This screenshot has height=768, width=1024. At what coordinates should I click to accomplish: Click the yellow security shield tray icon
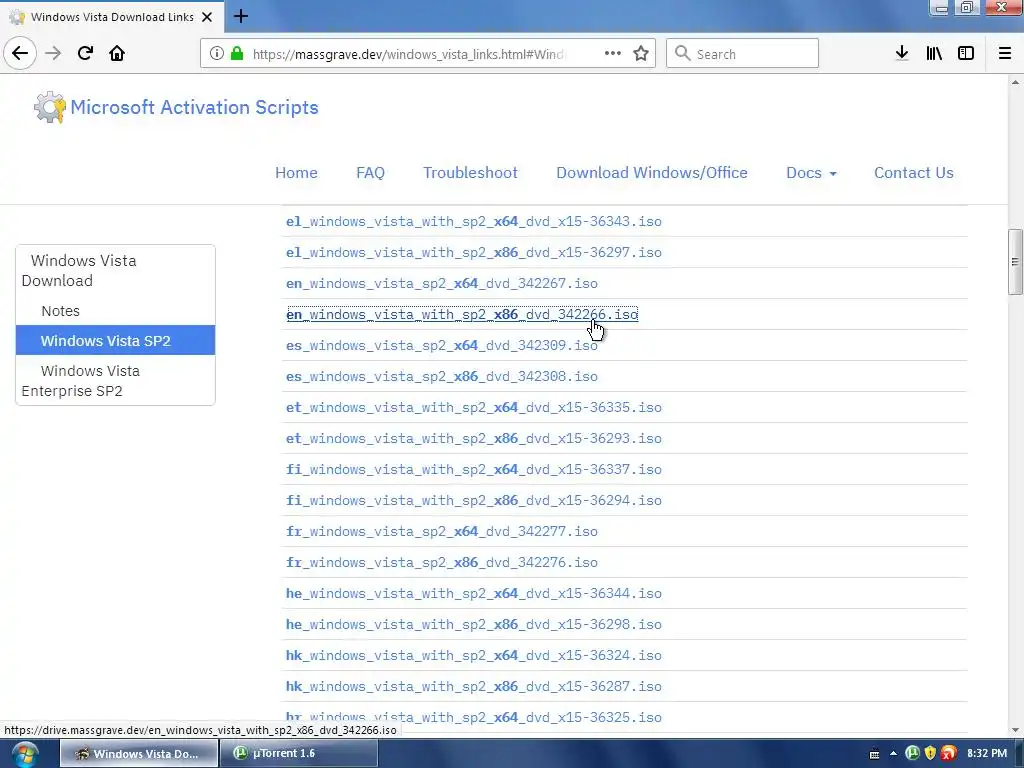930,754
